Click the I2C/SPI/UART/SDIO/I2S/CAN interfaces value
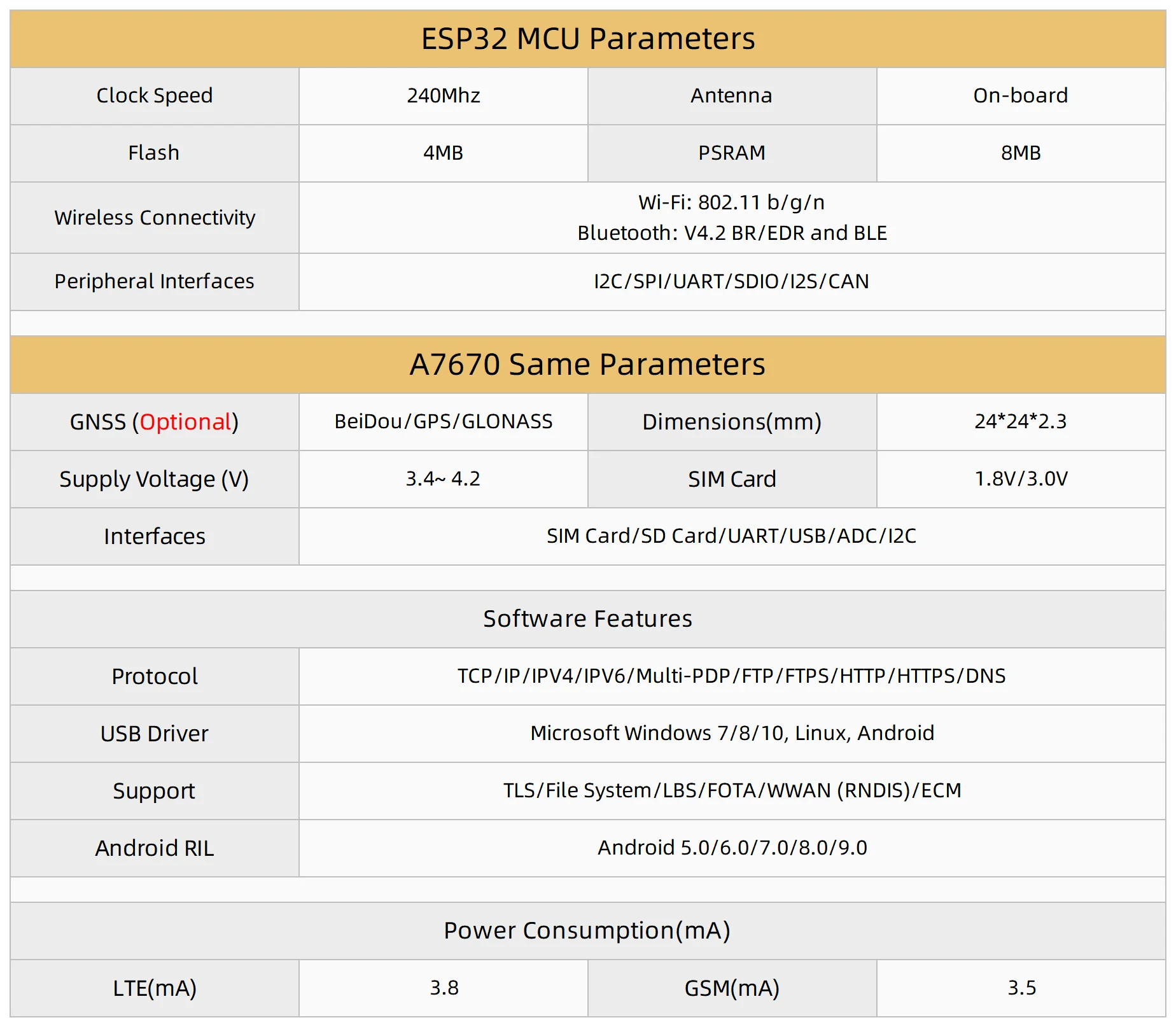The height and width of the screenshot is (1027, 1176). click(732, 281)
